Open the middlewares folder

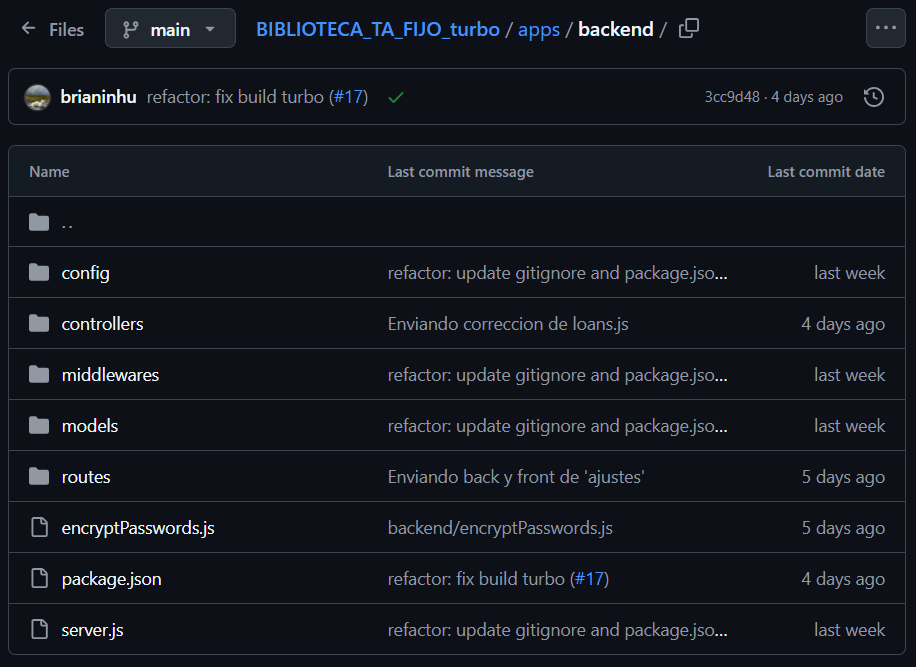coord(110,375)
